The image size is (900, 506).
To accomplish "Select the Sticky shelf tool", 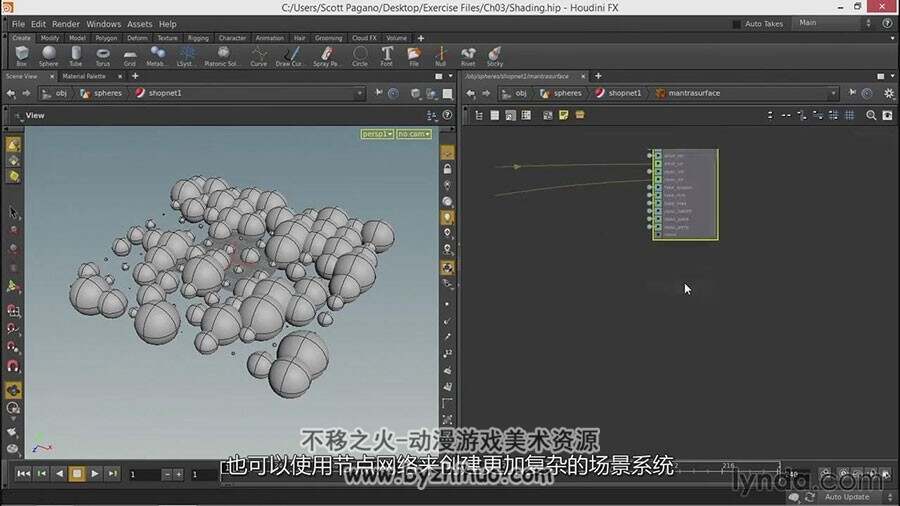I will [x=495, y=56].
